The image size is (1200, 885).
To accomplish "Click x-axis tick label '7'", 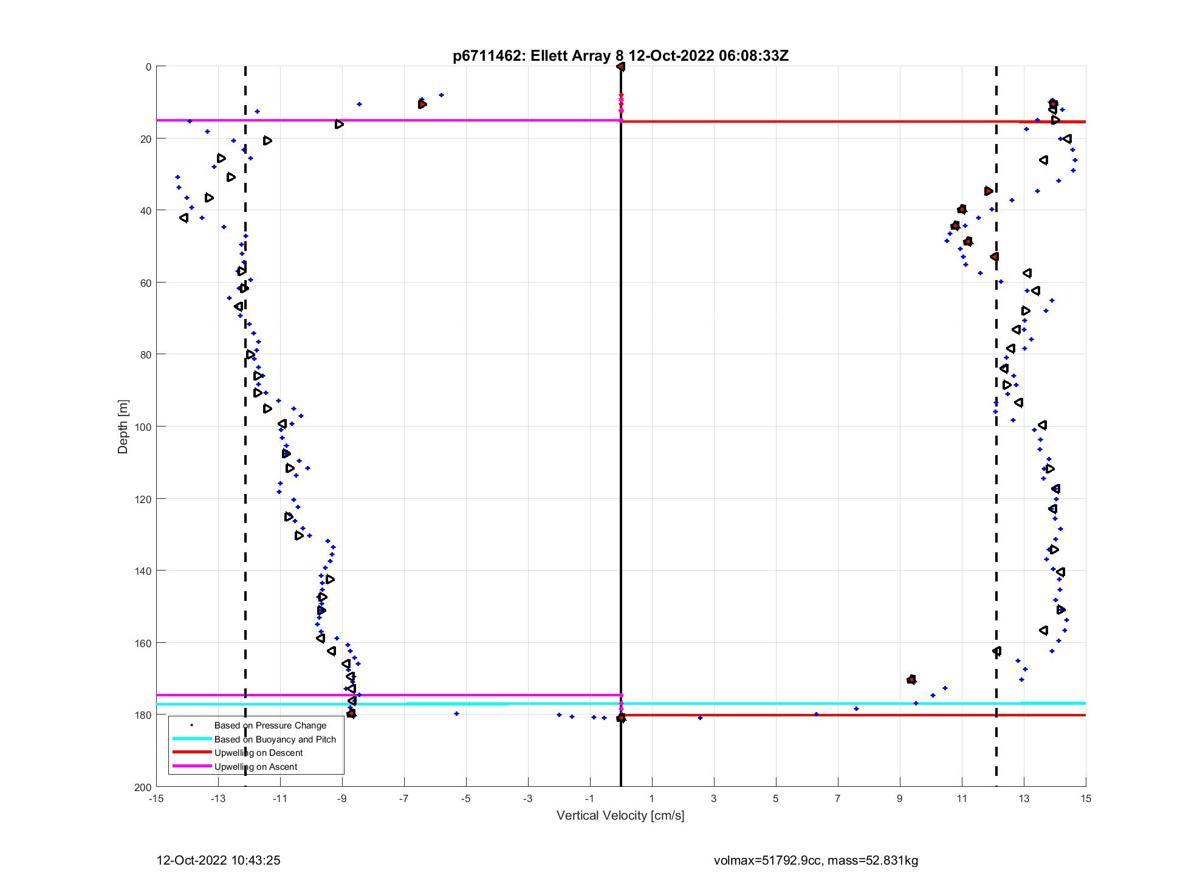I will 838,798.
